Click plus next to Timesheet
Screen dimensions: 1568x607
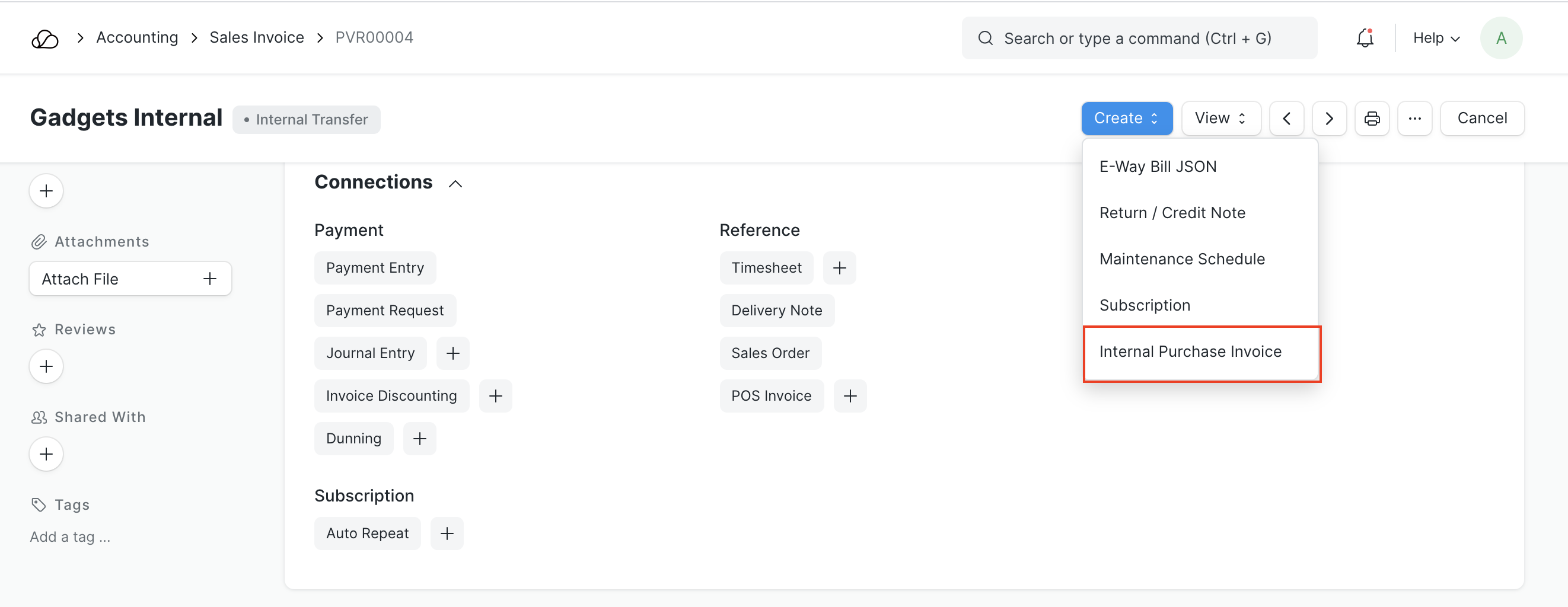pyautogui.click(x=839, y=268)
